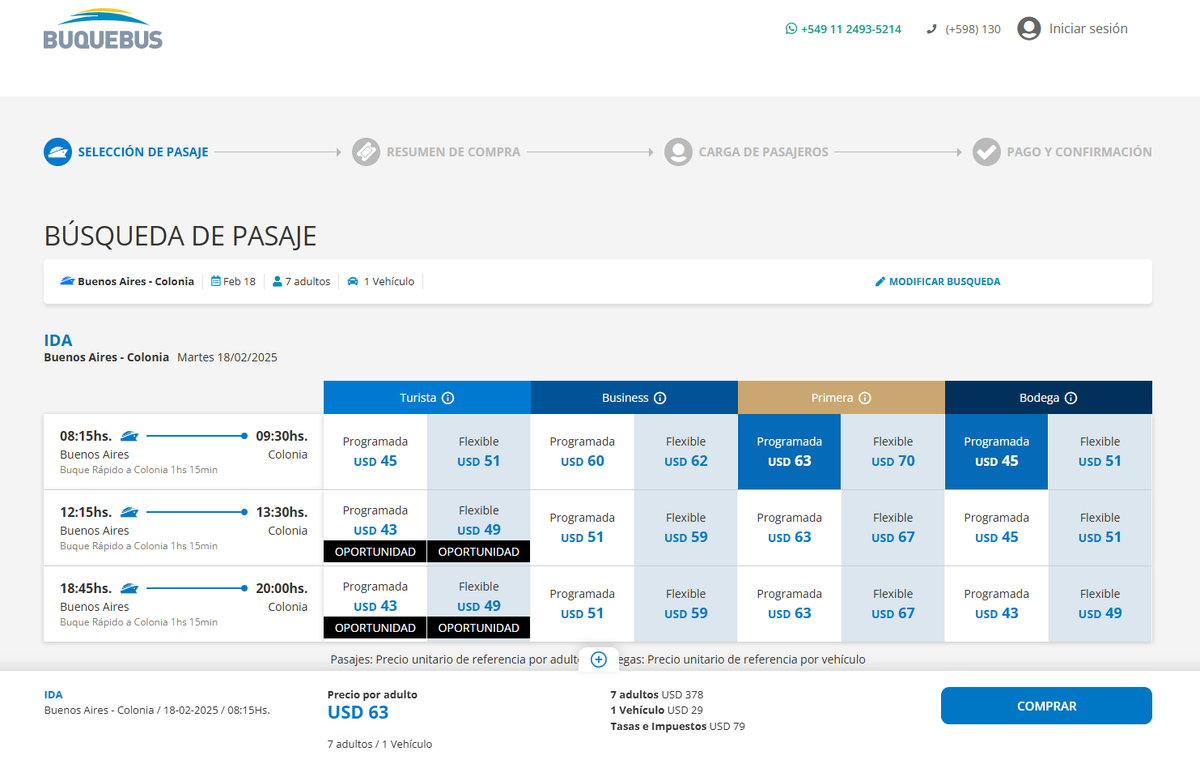
Task: Select 12:15 Business Programada USD 51
Action: 582,528
